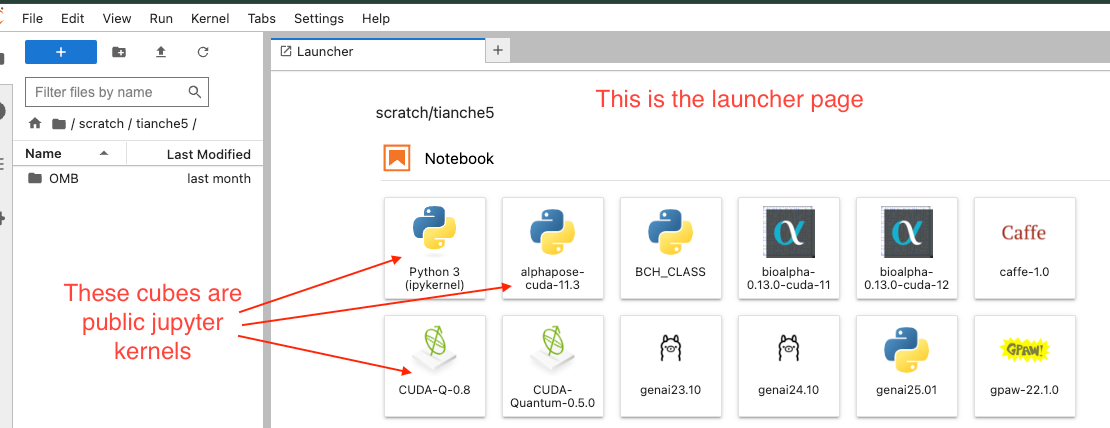The width and height of the screenshot is (1110, 428).
Task: Launch the gpaw-22.1.0 kernel
Action: tap(1024, 366)
